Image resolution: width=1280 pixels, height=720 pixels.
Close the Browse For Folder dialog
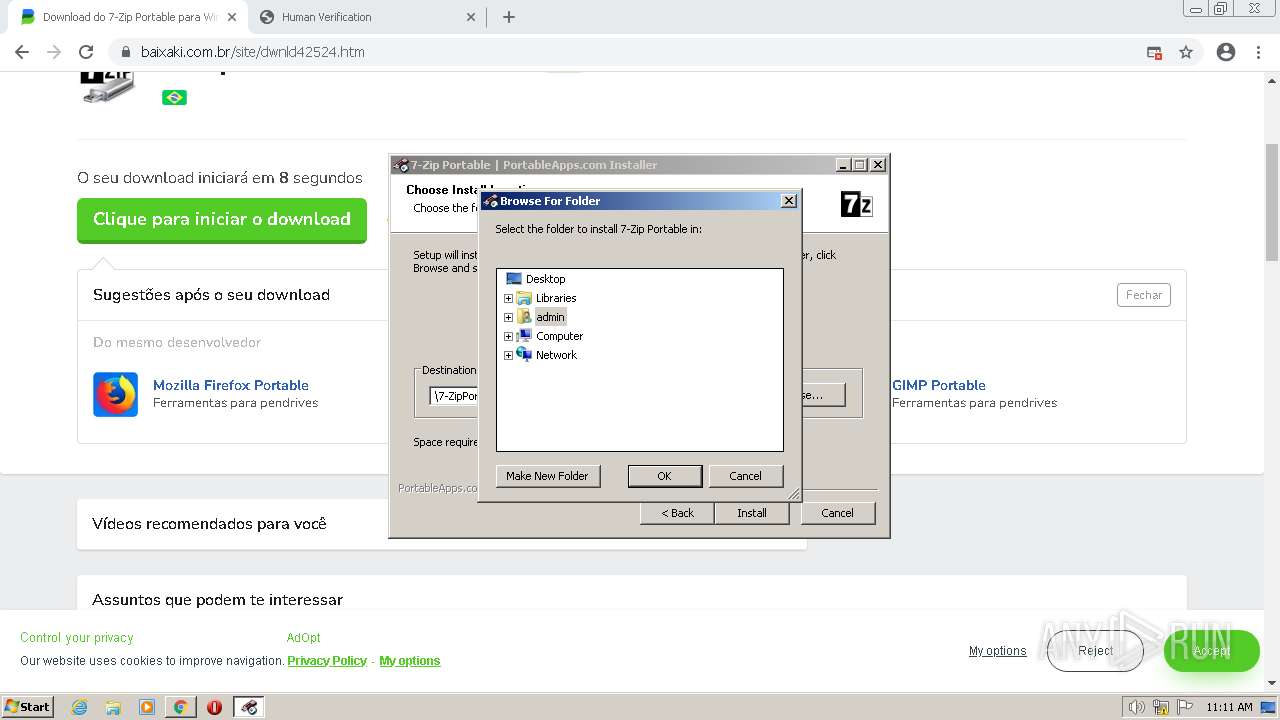tap(788, 200)
